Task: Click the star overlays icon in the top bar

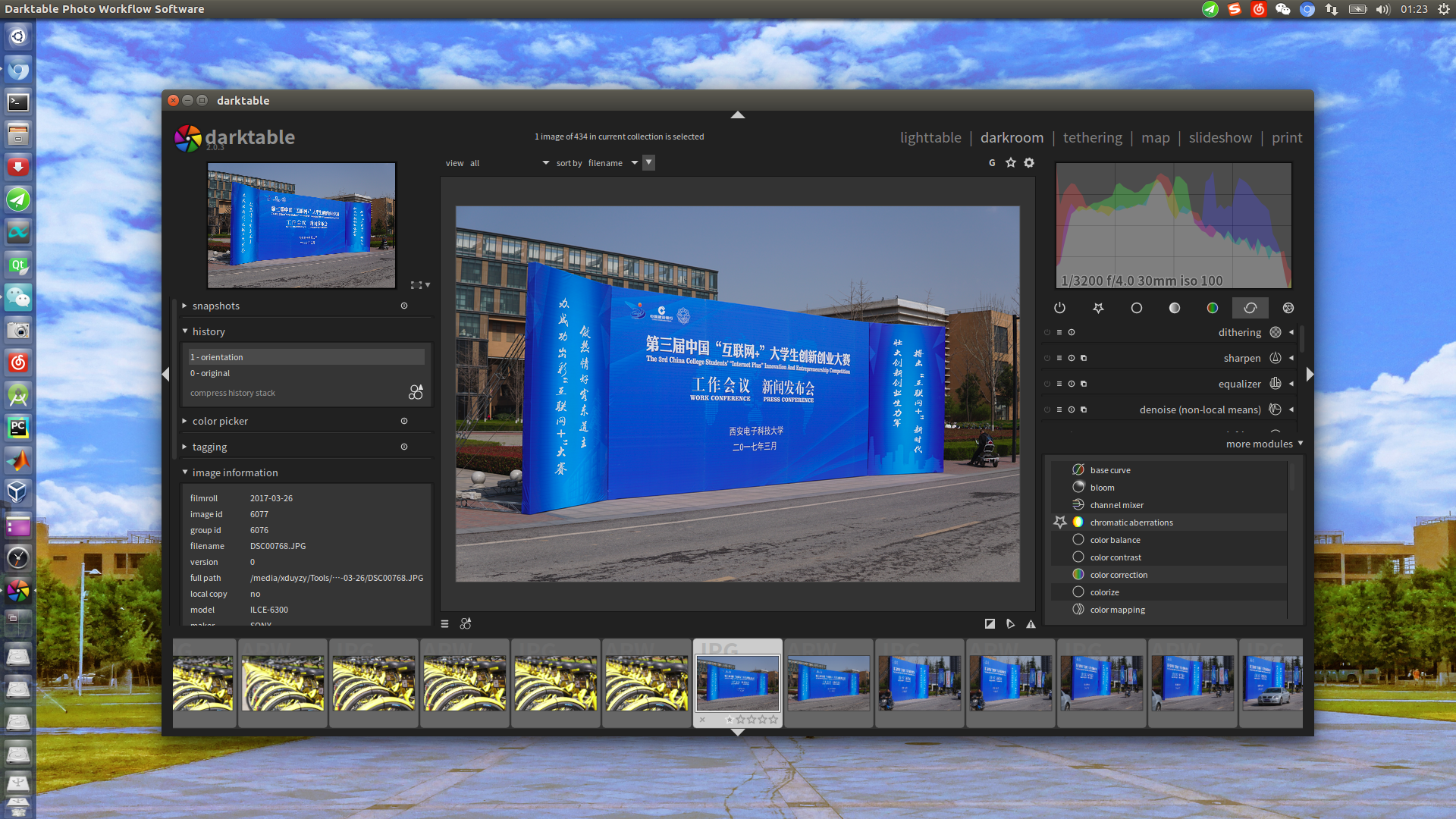Action: [x=1010, y=162]
